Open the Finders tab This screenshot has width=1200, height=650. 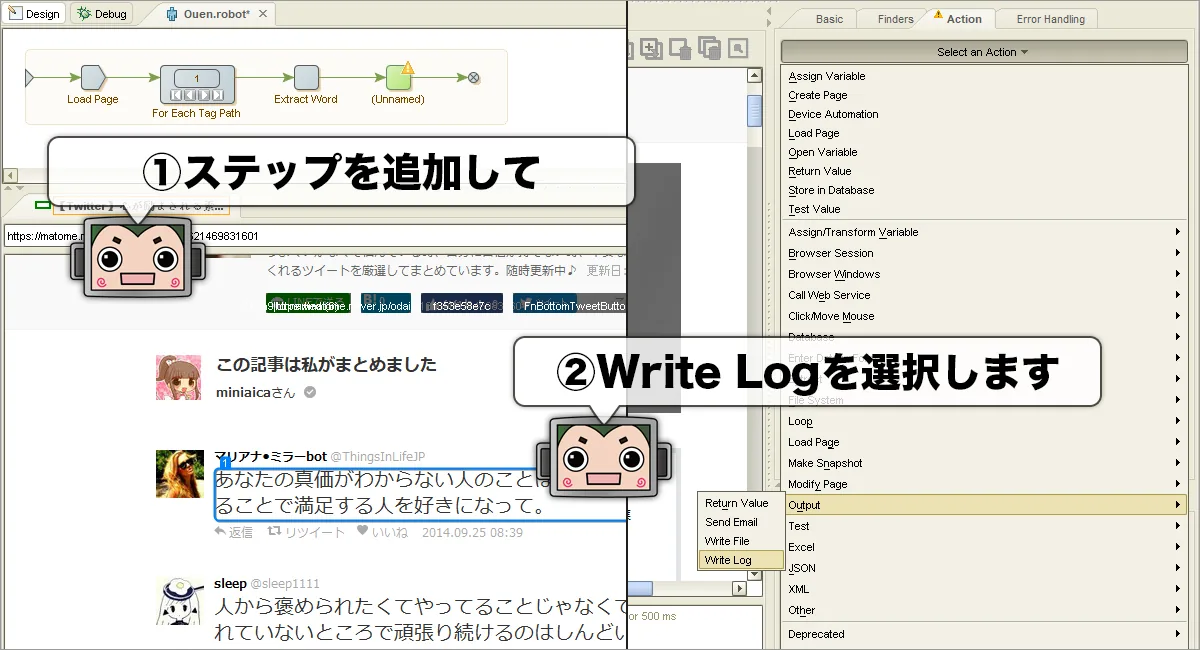[895, 19]
